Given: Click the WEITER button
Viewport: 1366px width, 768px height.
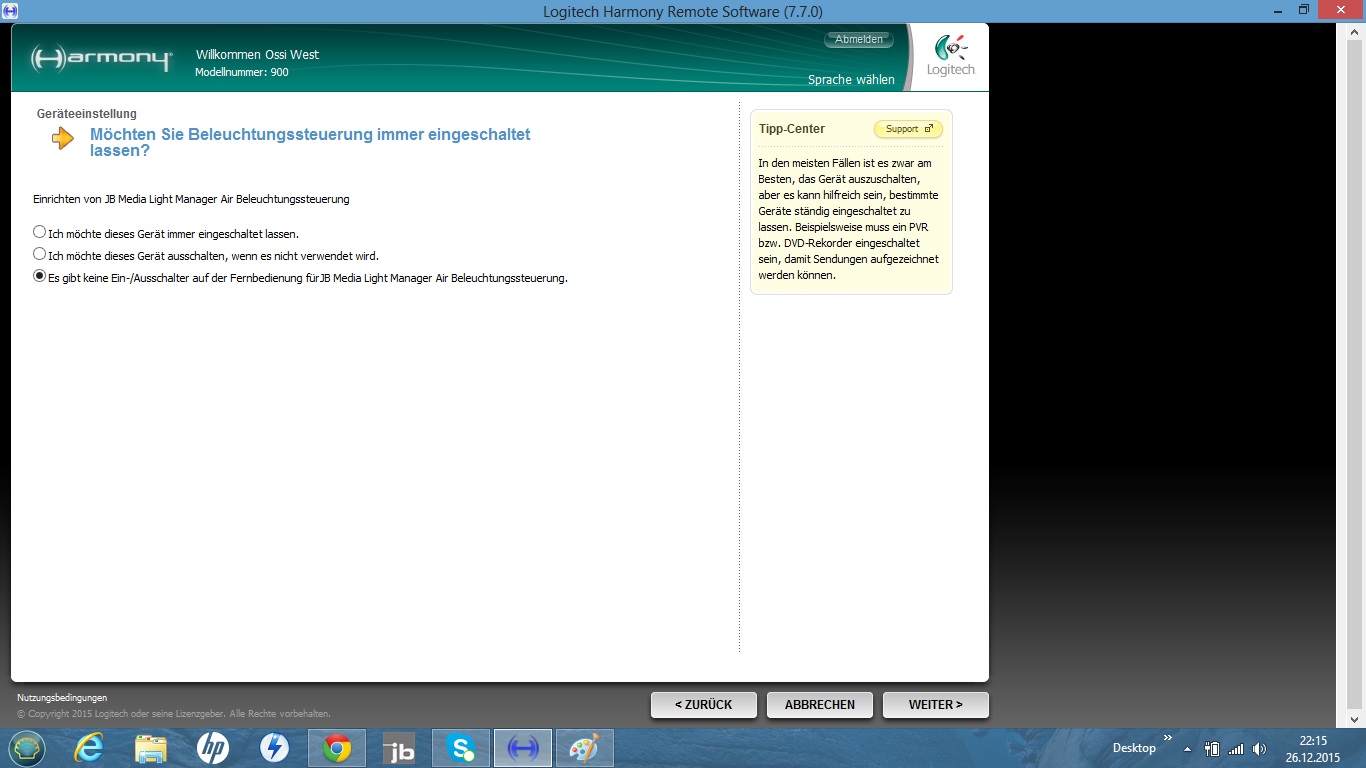Looking at the screenshot, I should click(935, 705).
